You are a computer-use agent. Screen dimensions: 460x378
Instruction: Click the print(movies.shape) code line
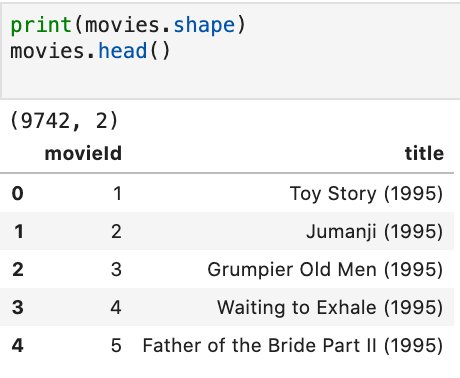pos(128,25)
